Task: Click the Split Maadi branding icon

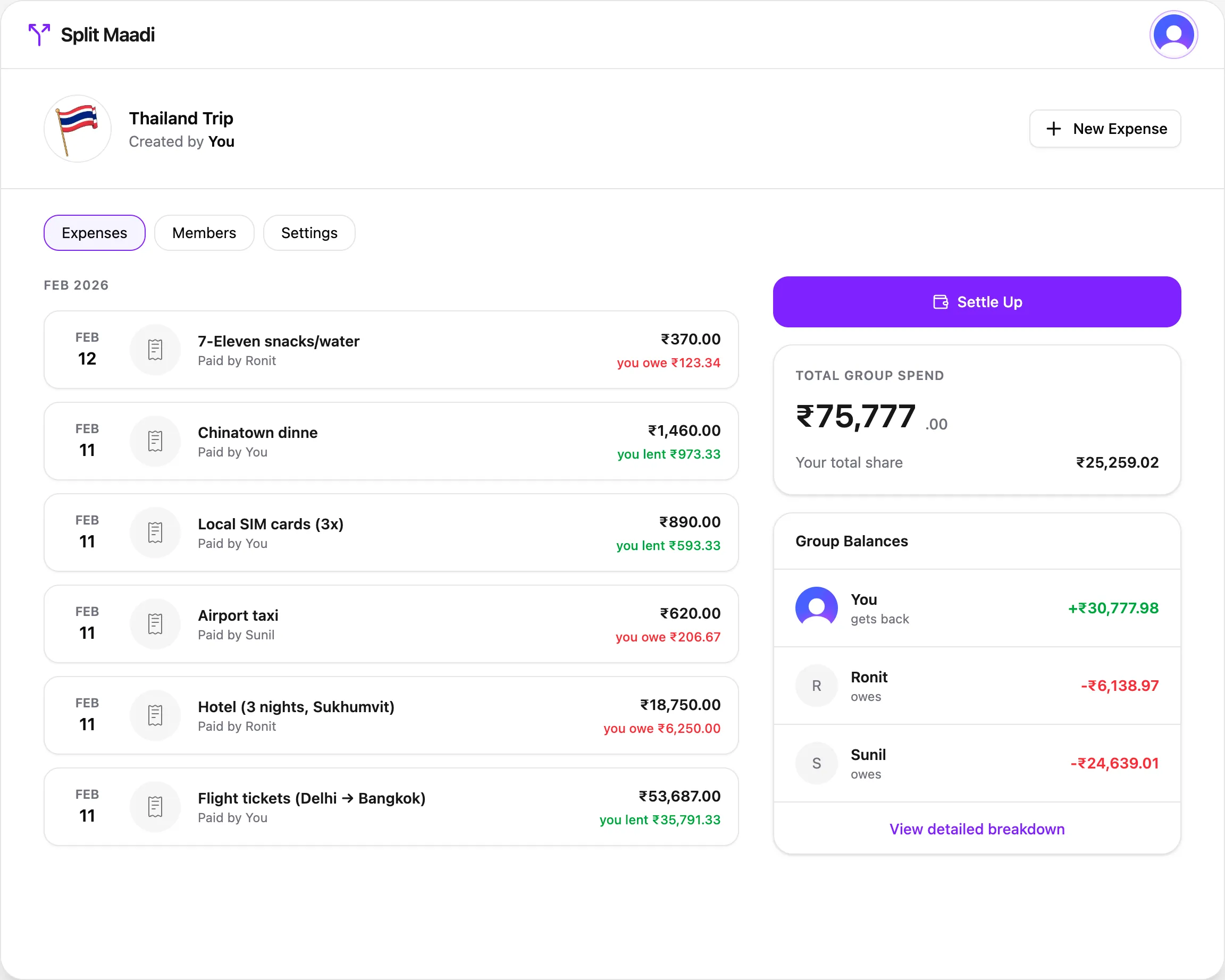Action: [38, 35]
